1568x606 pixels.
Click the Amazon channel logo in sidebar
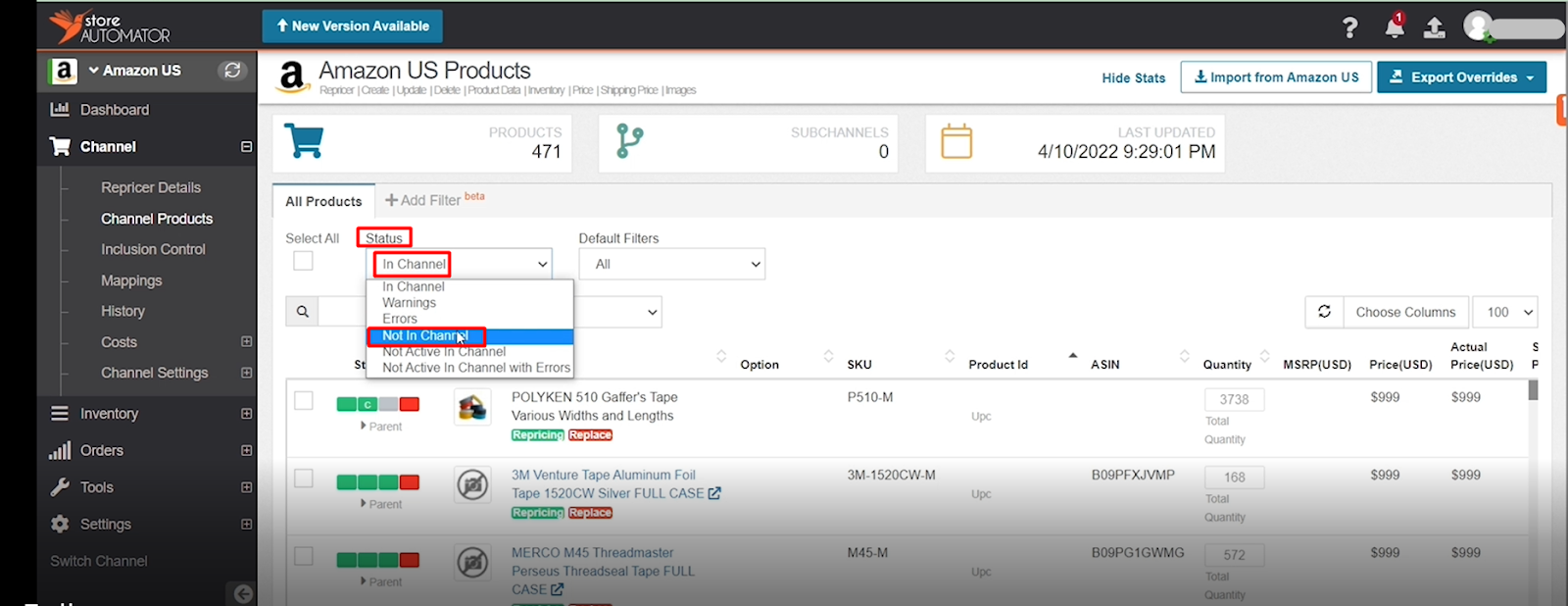point(63,71)
